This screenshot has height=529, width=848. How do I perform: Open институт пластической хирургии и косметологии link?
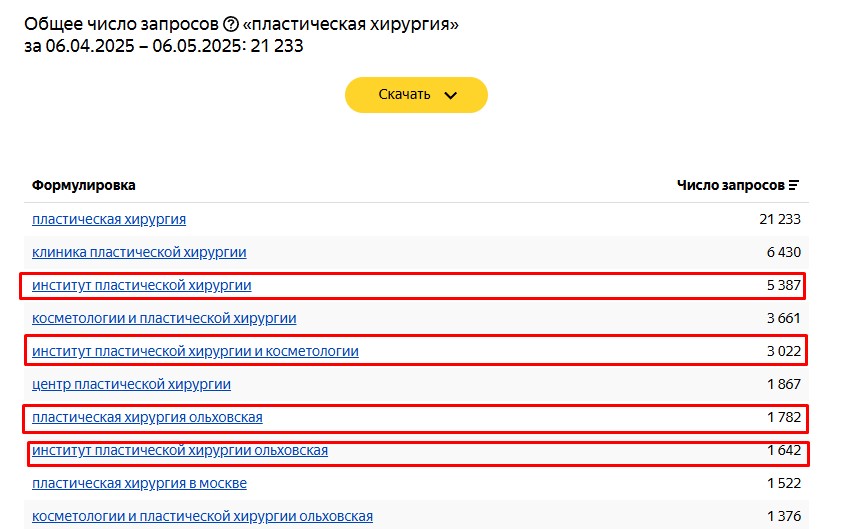[x=195, y=351]
